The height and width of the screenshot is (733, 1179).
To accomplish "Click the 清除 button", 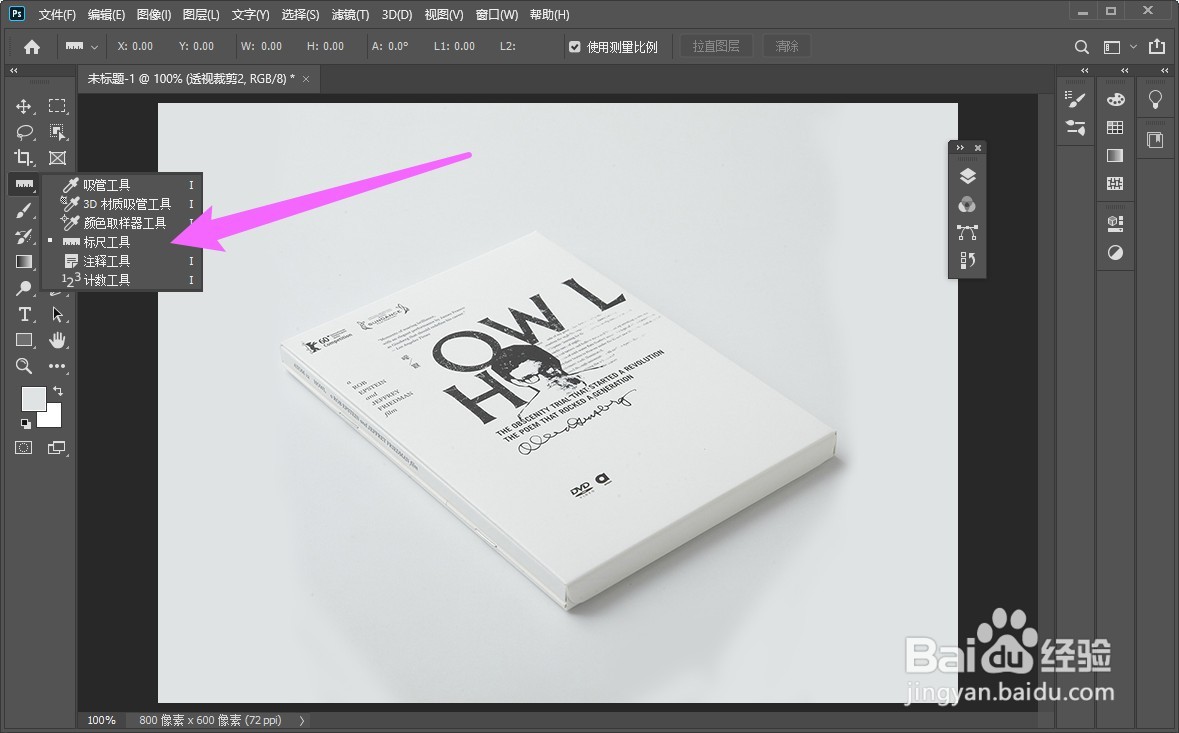I will point(787,47).
